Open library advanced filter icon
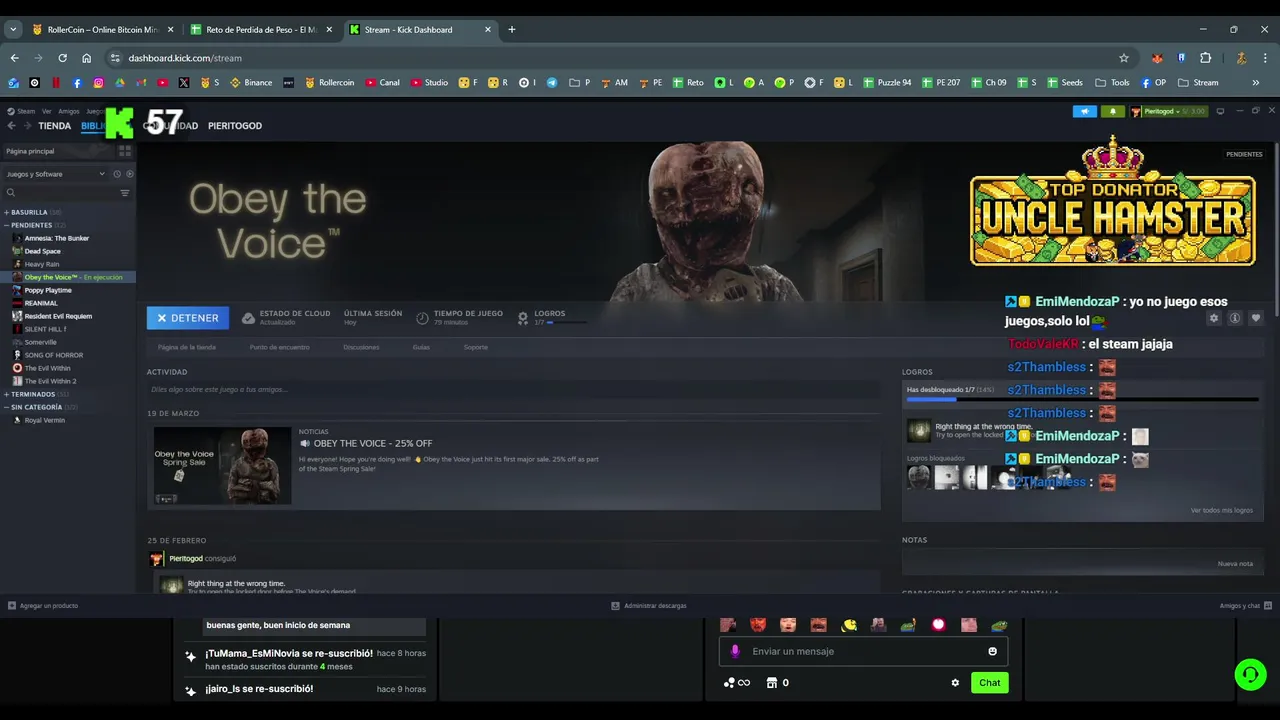Viewport: 1280px width, 720px height. click(125, 193)
